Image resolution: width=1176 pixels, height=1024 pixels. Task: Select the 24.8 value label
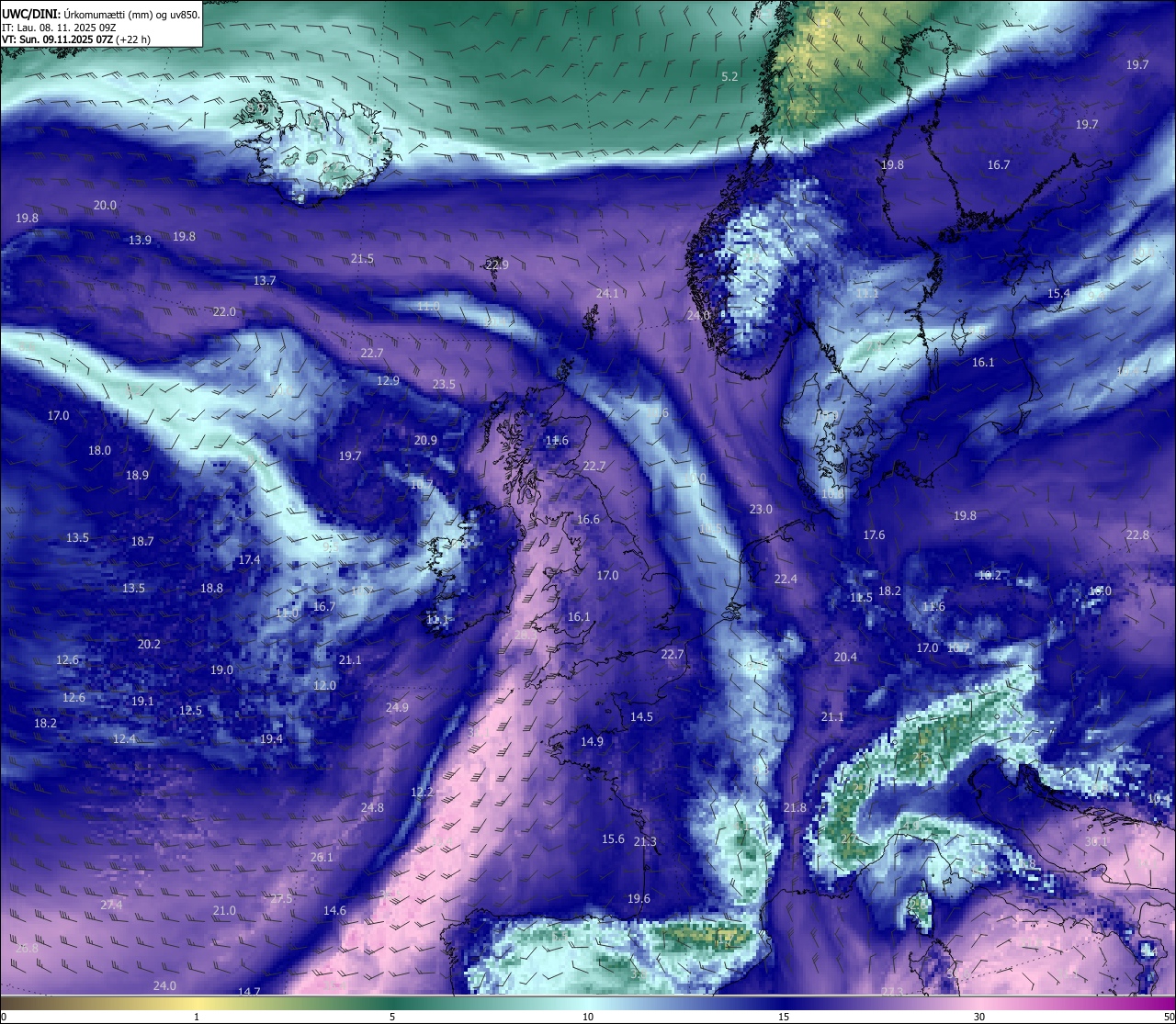pyautogui.click(x=372, y=808)
